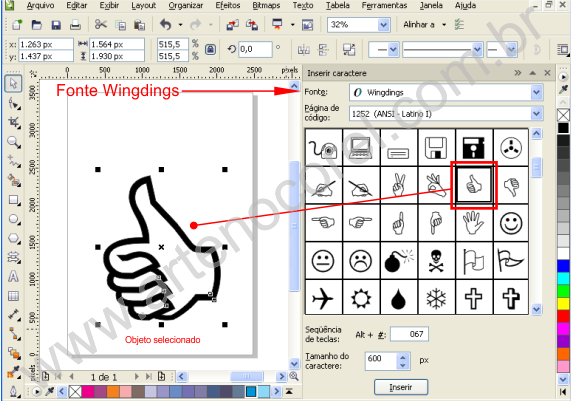Image resolution: width=571 pixels, height=402 pixels.
Task: Expand the docker double-chevron button
Action: coord(517,73)
